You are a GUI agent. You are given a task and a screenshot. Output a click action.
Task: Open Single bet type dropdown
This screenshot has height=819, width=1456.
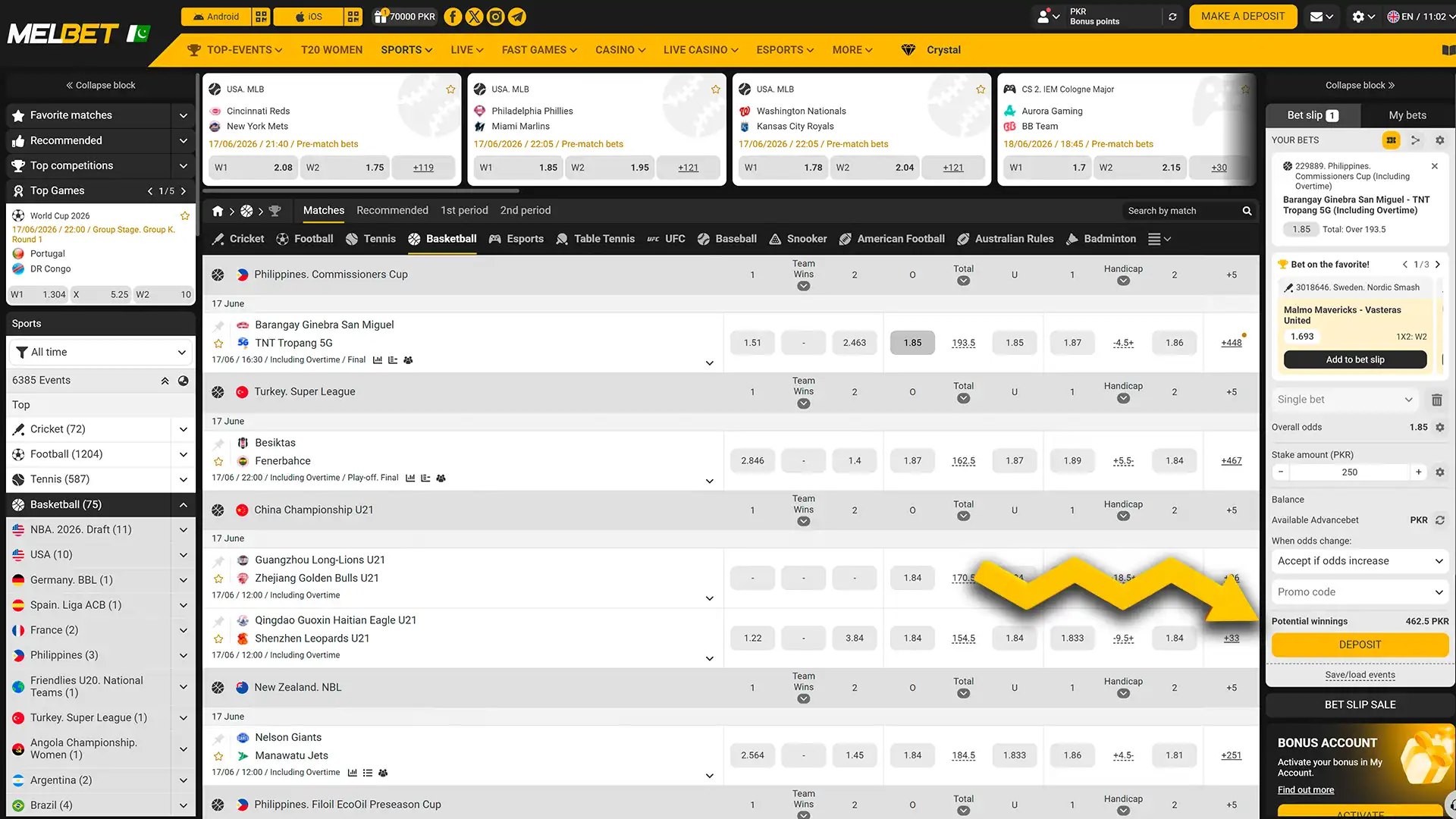1345,400
